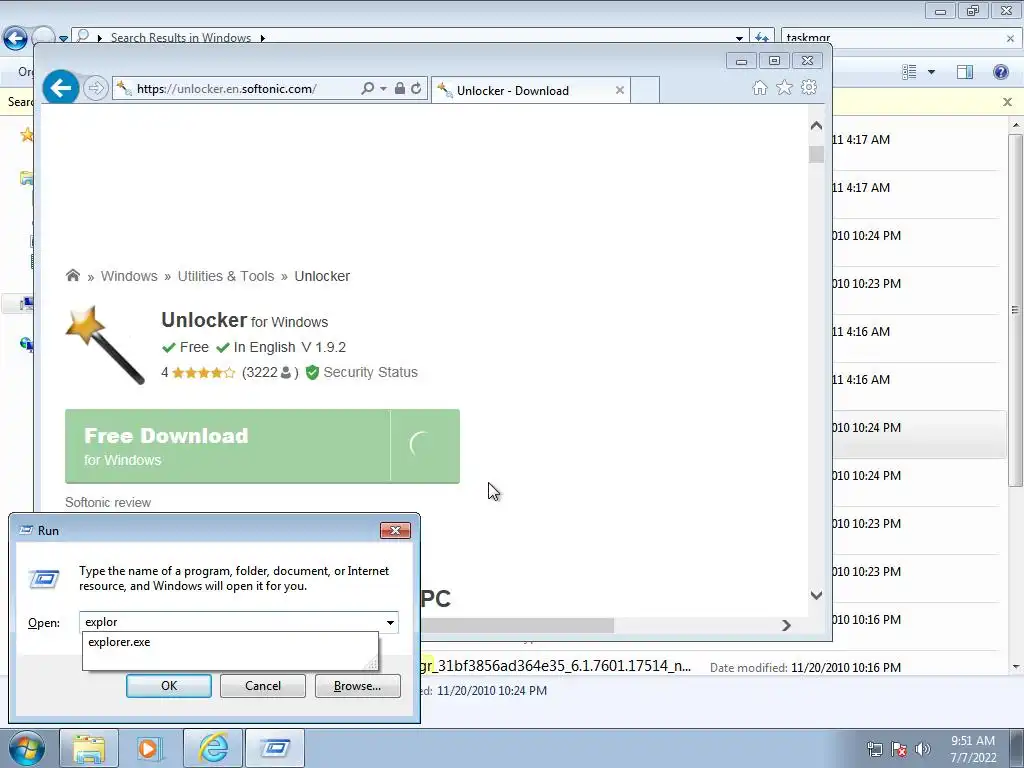1024x768 pixels.
Task: Open the Windows Start menu
Action: click(x=26, y=748)
